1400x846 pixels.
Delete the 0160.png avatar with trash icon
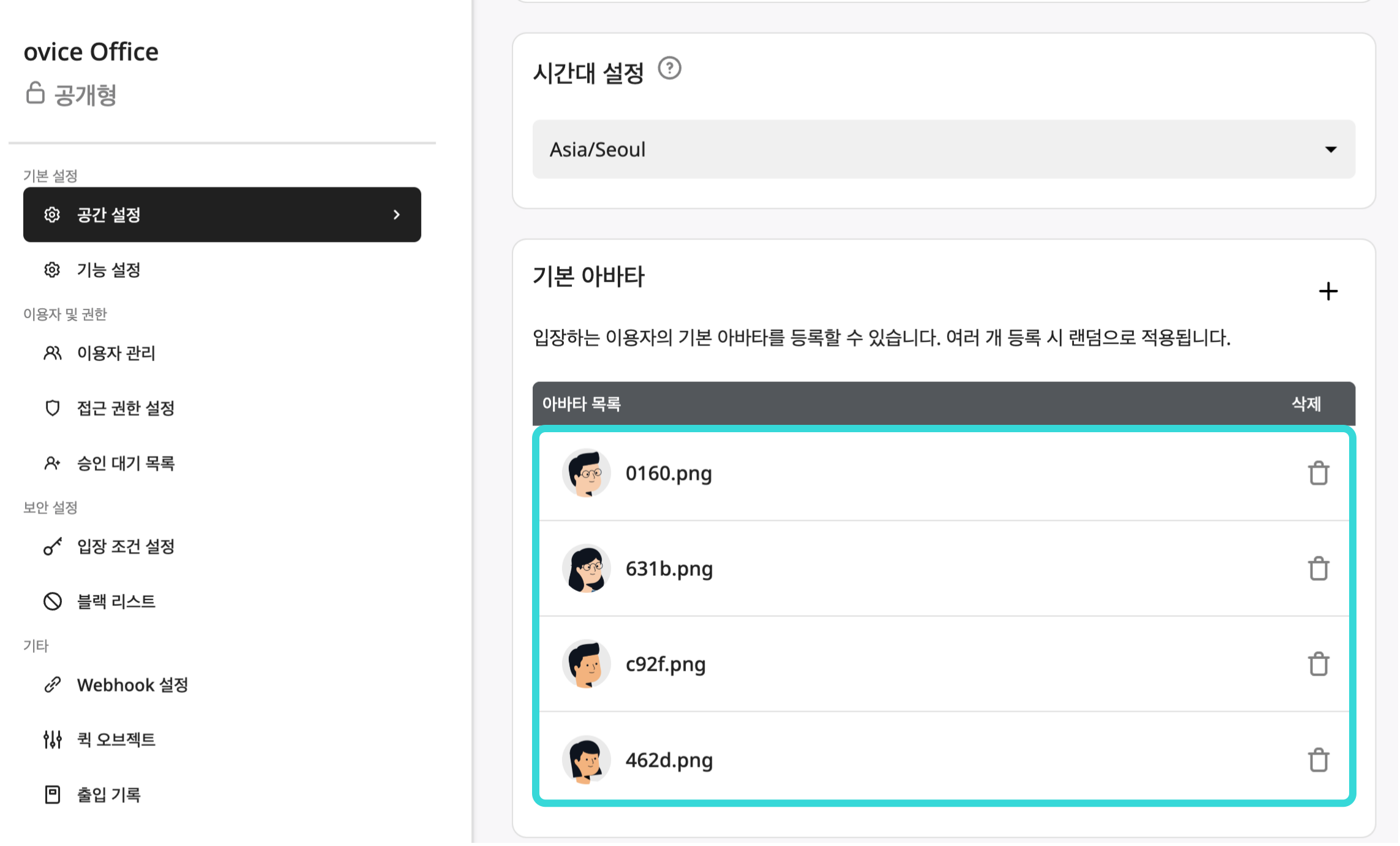coord(1318,473)
